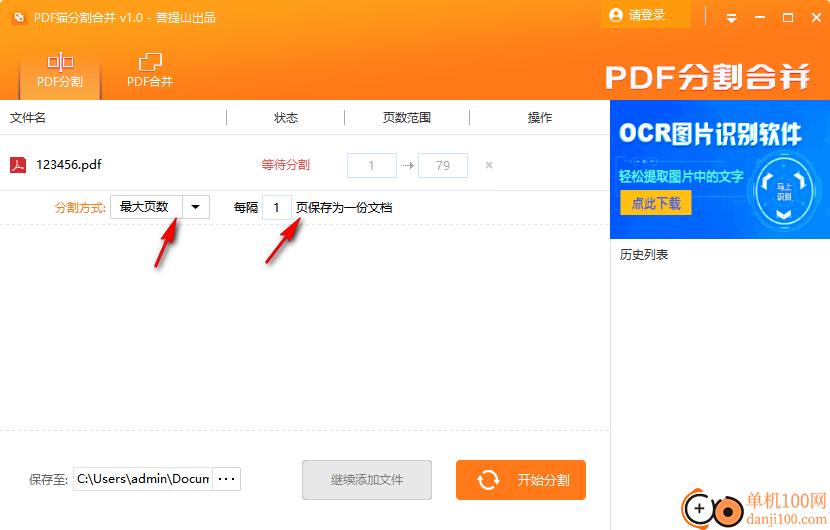Viewport: 830px width, 530px height.
Task: Switch to the PDF合并 tab
Action: click(150, 71)
